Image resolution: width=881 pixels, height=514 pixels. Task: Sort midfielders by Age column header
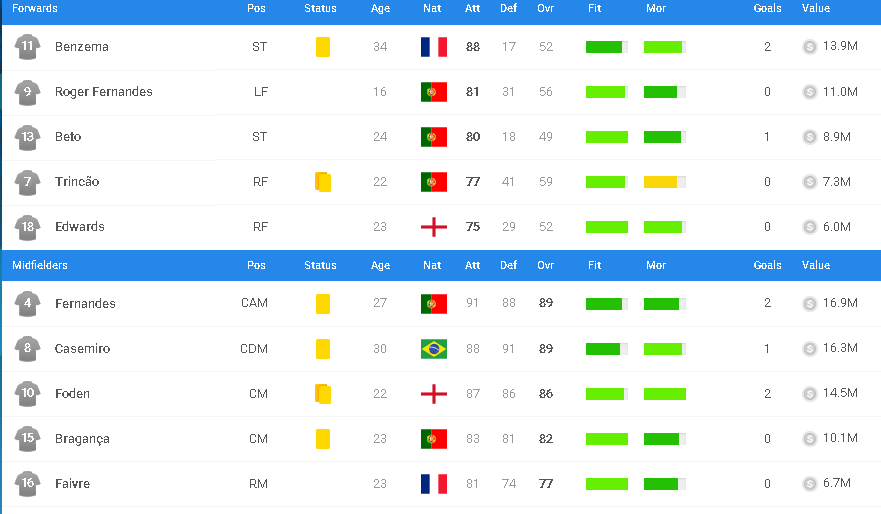(380, 265)
